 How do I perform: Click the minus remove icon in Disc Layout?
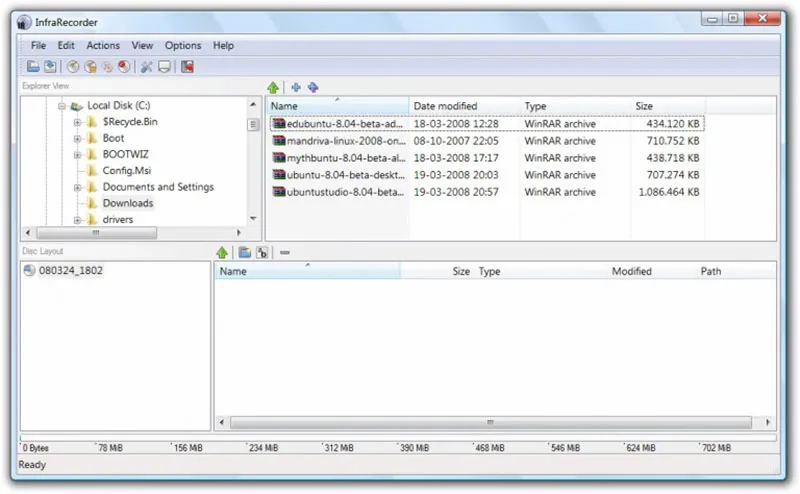(285, 253)
